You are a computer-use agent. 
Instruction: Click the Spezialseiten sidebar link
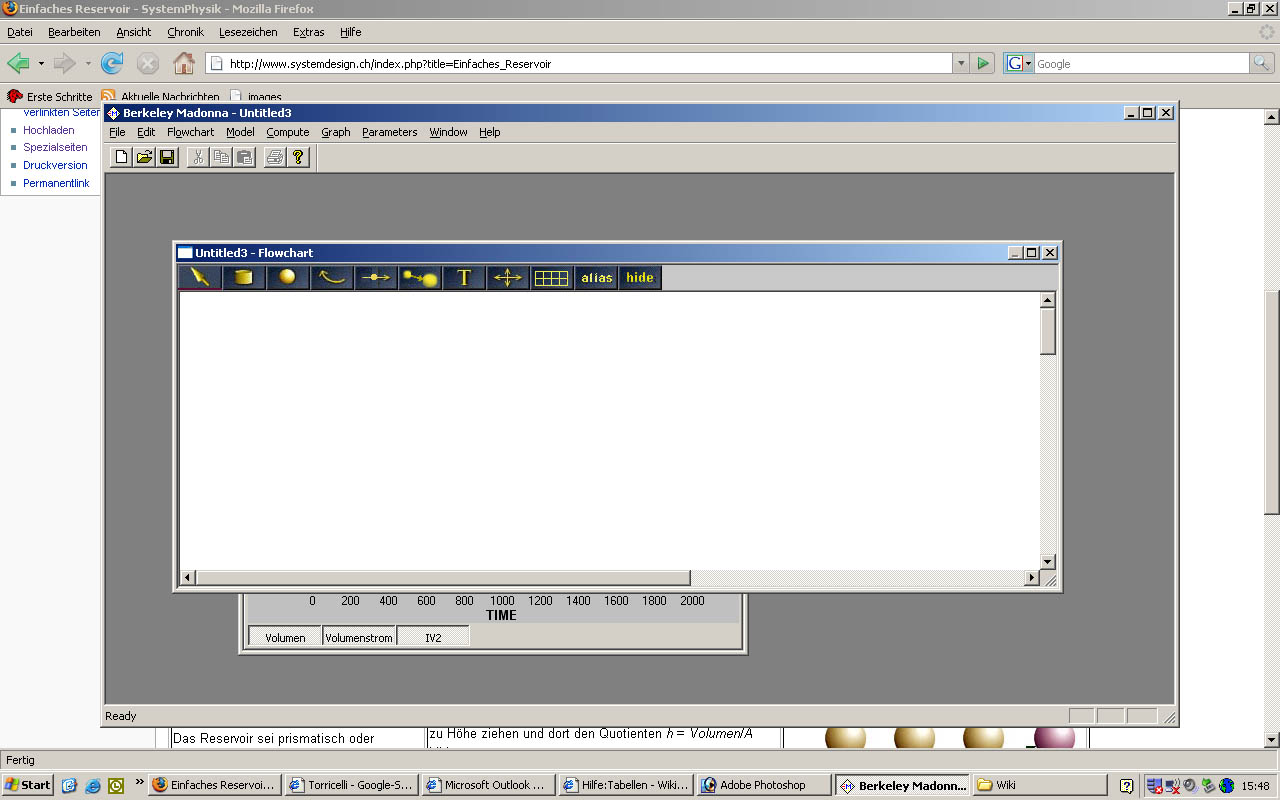[x=55, y=147]
